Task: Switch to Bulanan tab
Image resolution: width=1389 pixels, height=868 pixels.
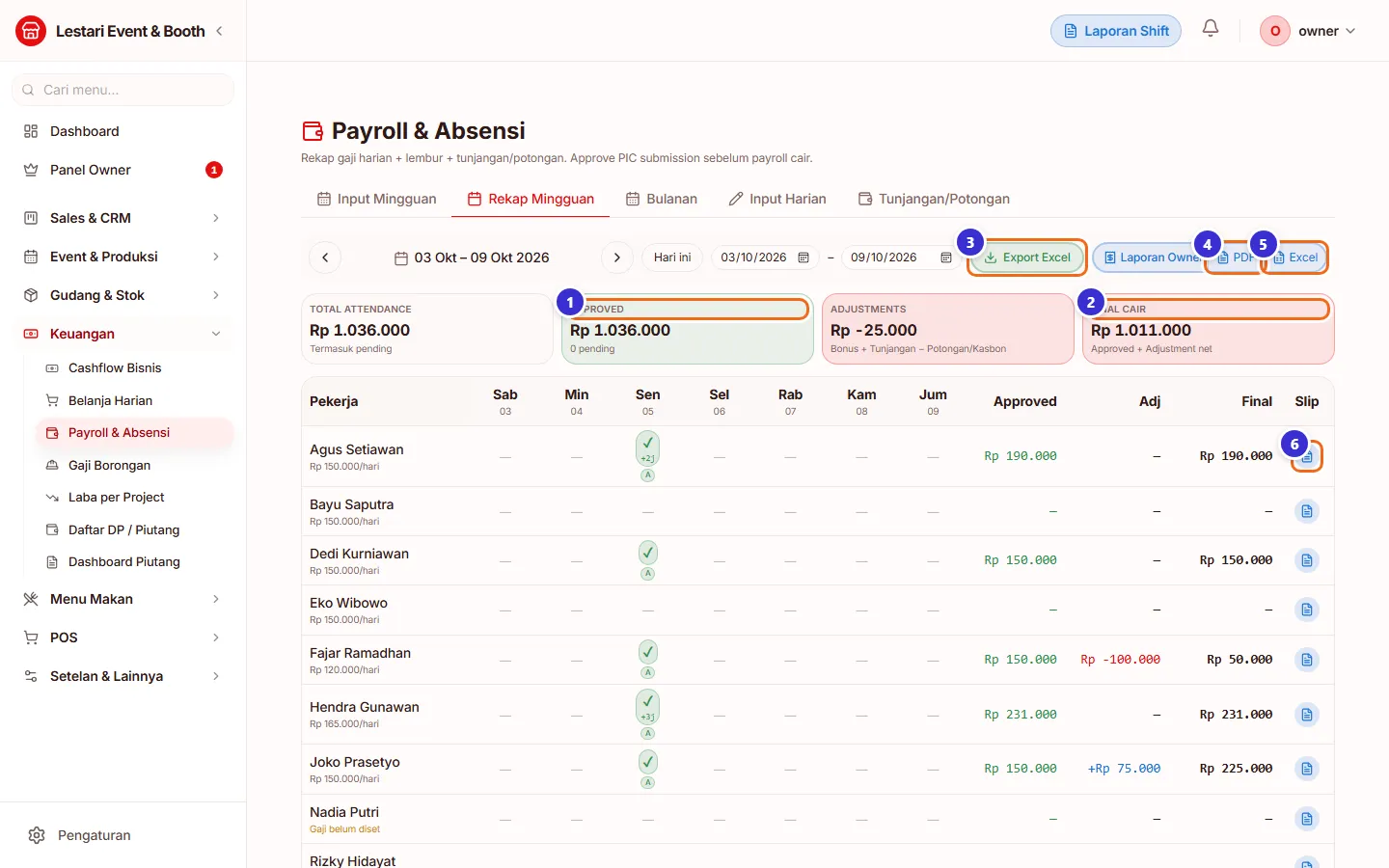Action: point(662,199)
